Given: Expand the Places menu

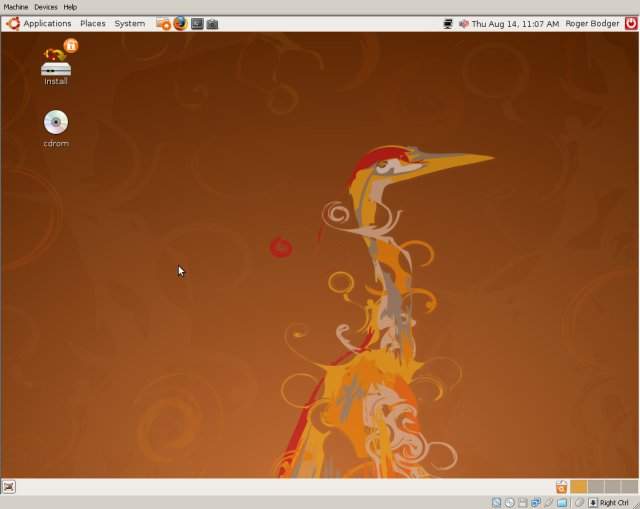Looking at the screenshot, I should (93, 23).
